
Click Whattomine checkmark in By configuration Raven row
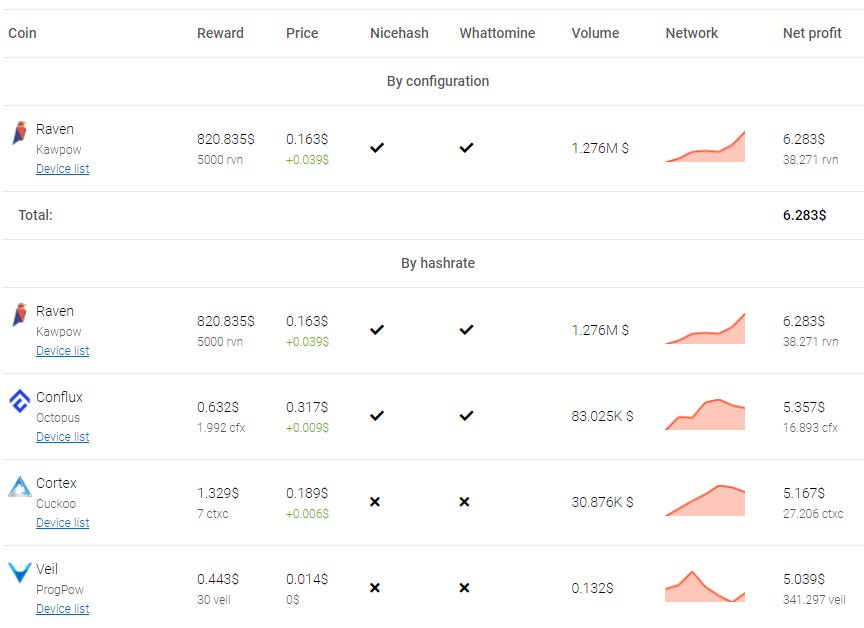point(466,148)
